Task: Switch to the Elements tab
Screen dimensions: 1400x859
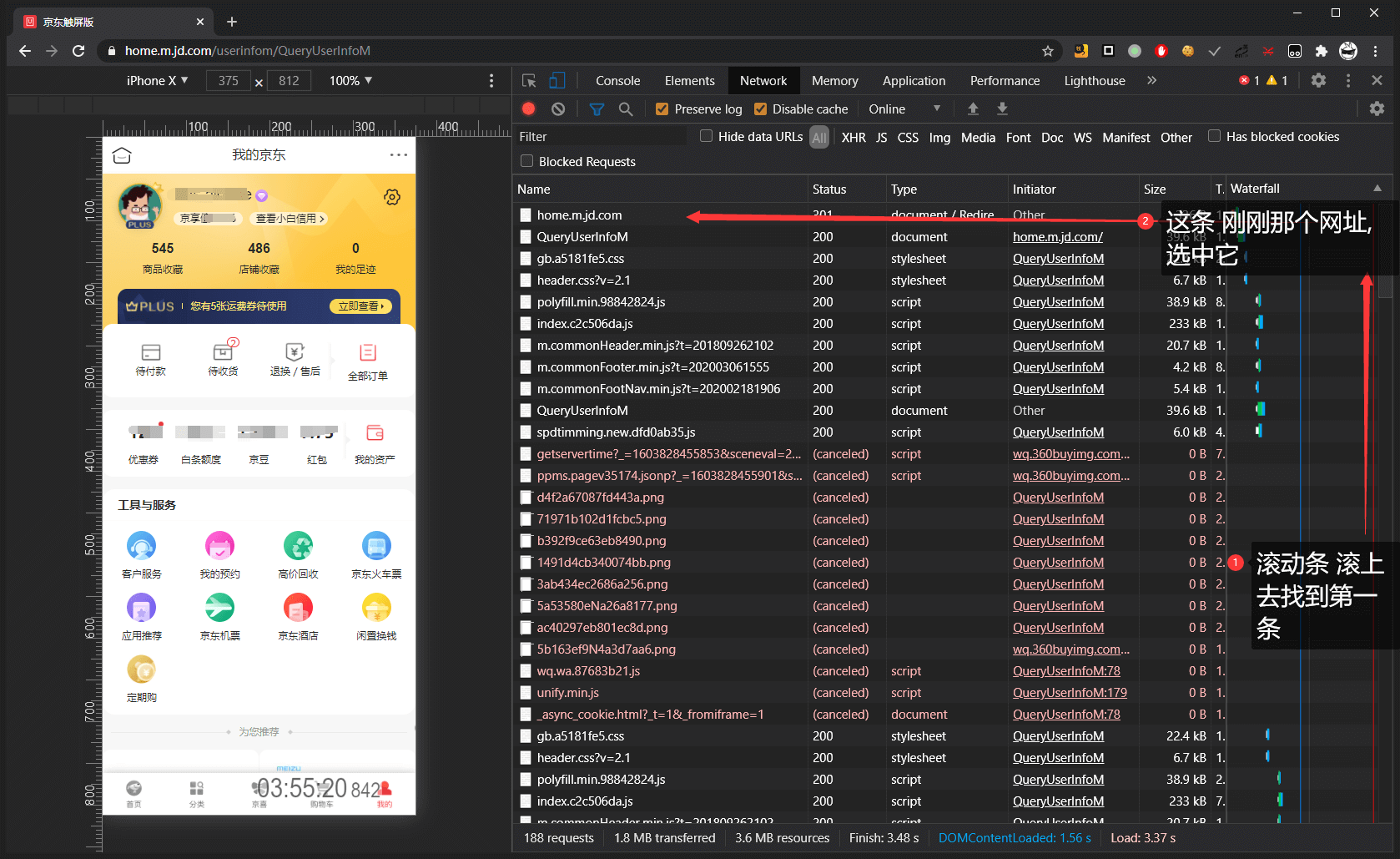Action: coord(689,80)
